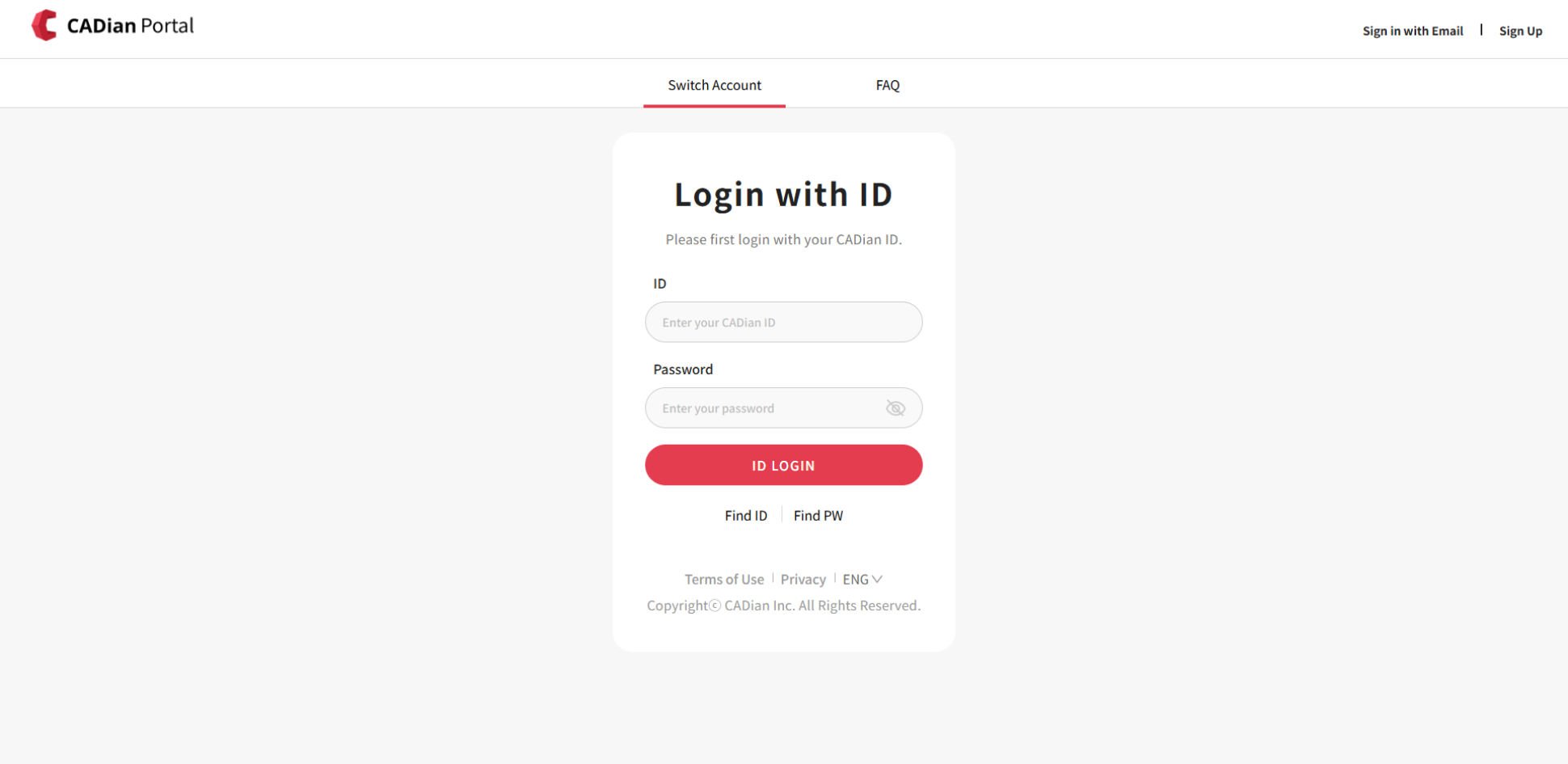Screen dimensions: 1568x764
Task: Click the ID LOGIN button
Action: 782,465
